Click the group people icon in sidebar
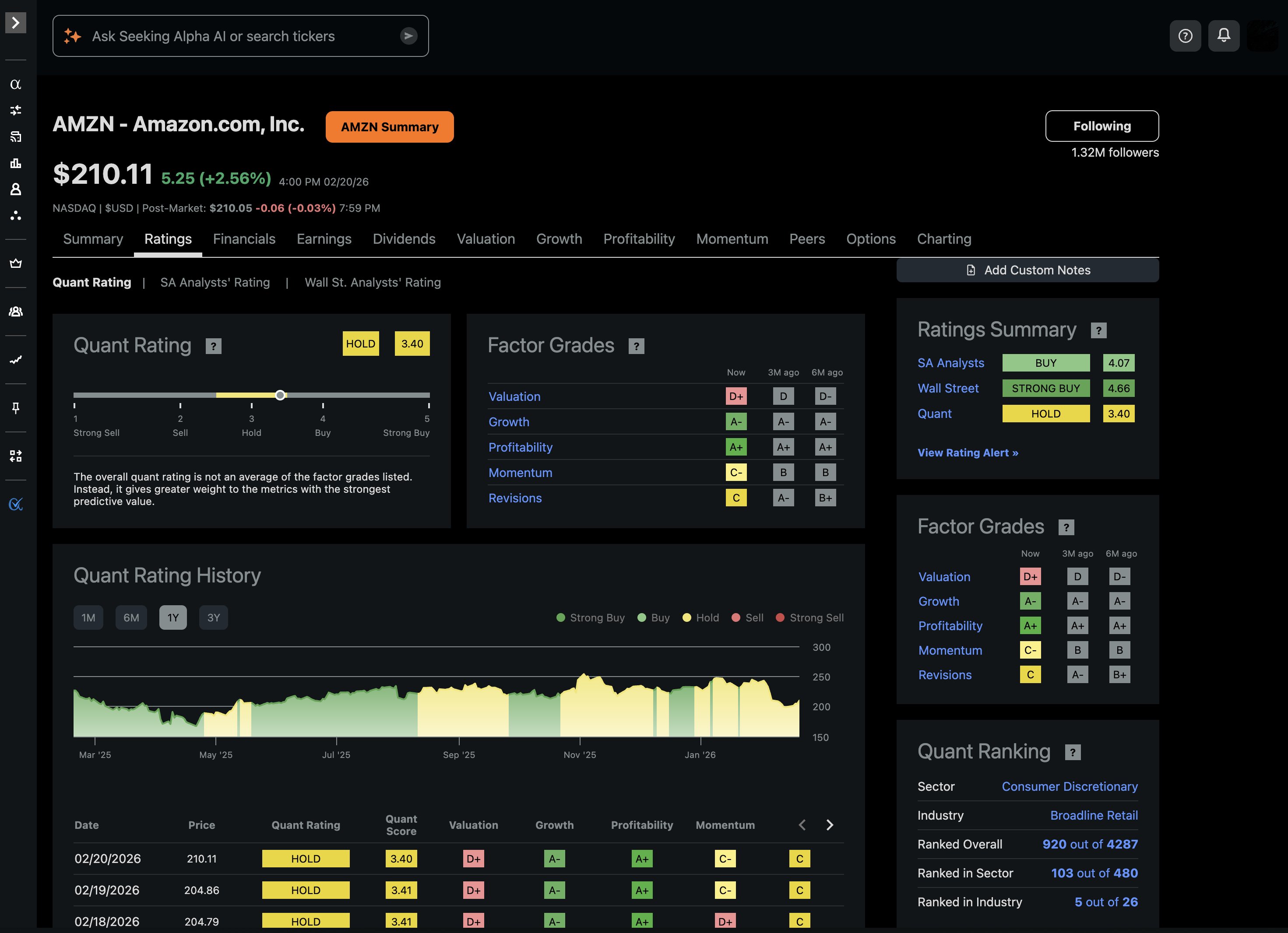 tap(15, 312)
